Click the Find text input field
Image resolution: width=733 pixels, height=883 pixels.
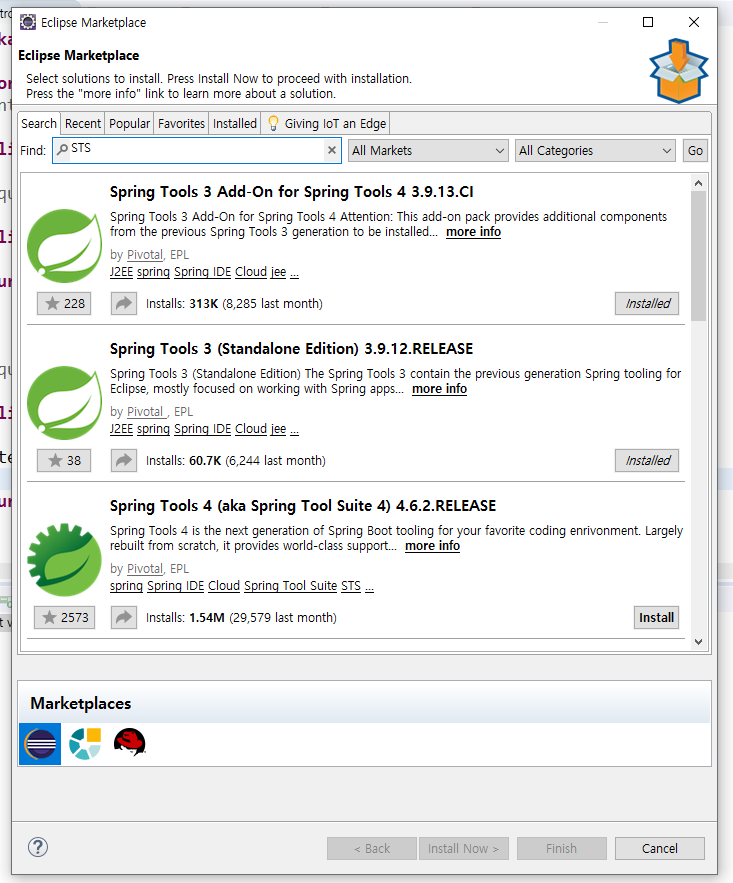click(196, 150)
